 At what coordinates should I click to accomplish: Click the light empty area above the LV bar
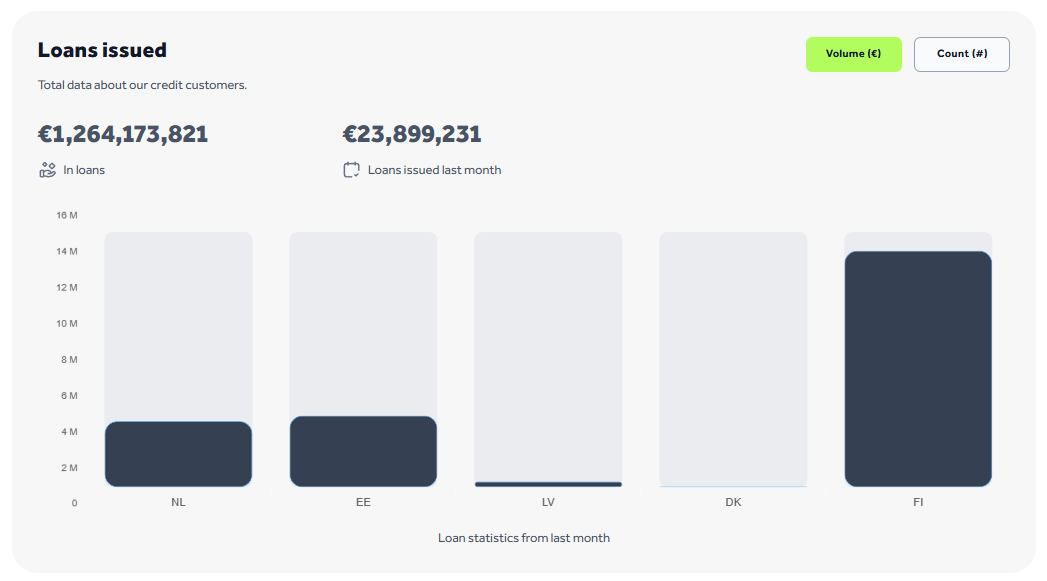[548, 350]
